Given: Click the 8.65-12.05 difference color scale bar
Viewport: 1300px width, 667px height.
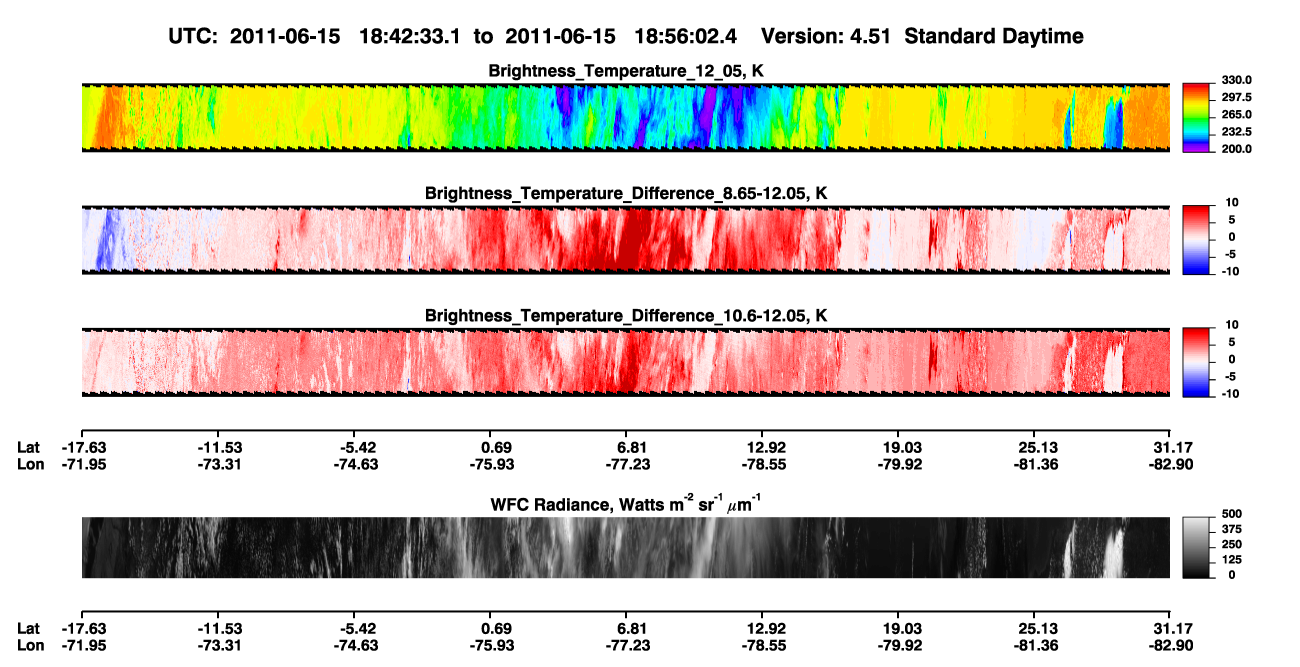Looking at the screenshot, I should pyautogui.click(x=1198, y=238).
